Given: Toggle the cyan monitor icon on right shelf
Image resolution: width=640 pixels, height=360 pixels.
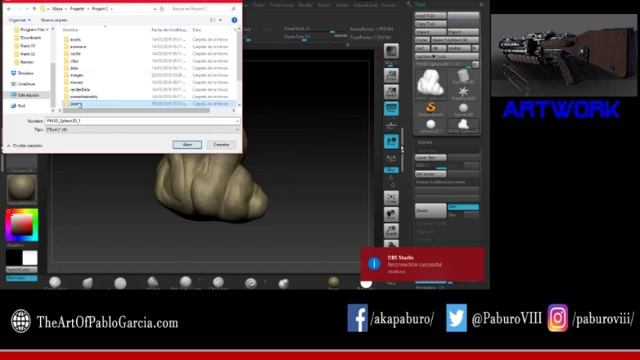Looking at the screenshot, I should pos(391,109).
